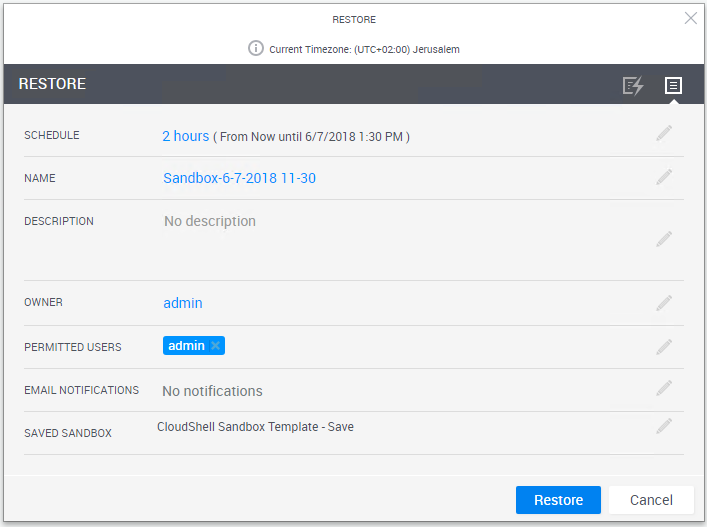
Task: Click the Permitted Users edit pencil
Action: click(x=664, y=347)
